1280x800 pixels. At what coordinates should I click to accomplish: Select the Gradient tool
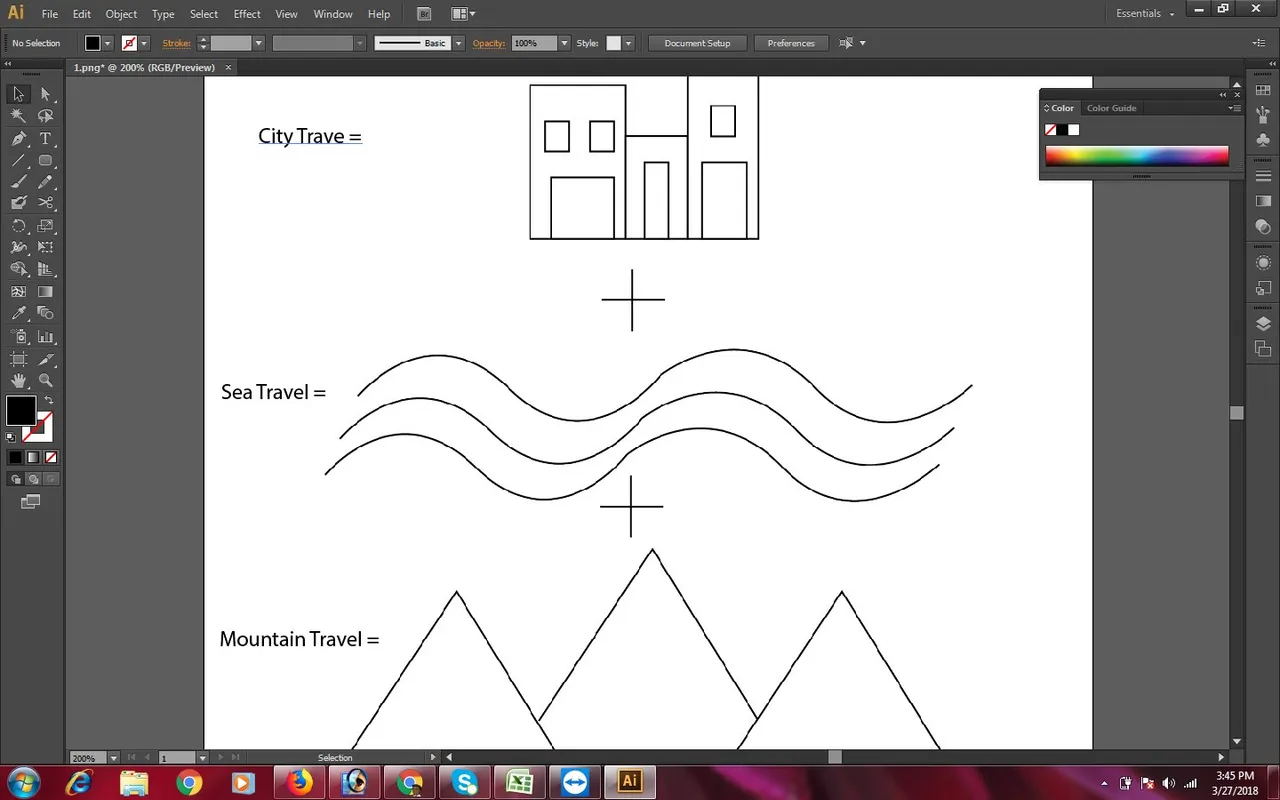pyautogui.click(x=45, y=292)
